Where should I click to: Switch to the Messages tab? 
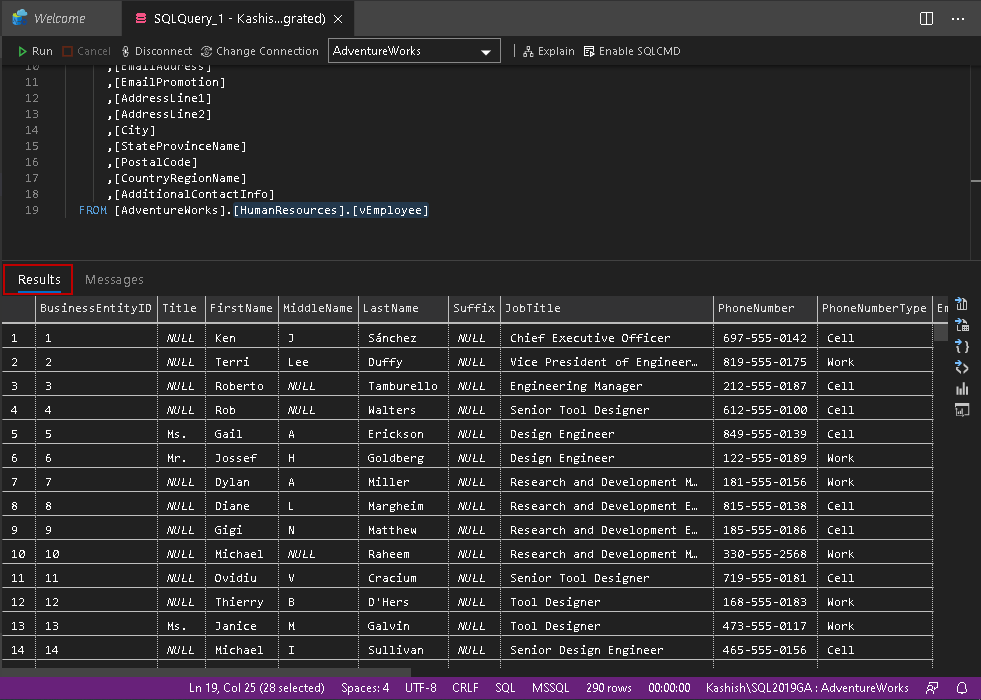(x=114, y=280)
